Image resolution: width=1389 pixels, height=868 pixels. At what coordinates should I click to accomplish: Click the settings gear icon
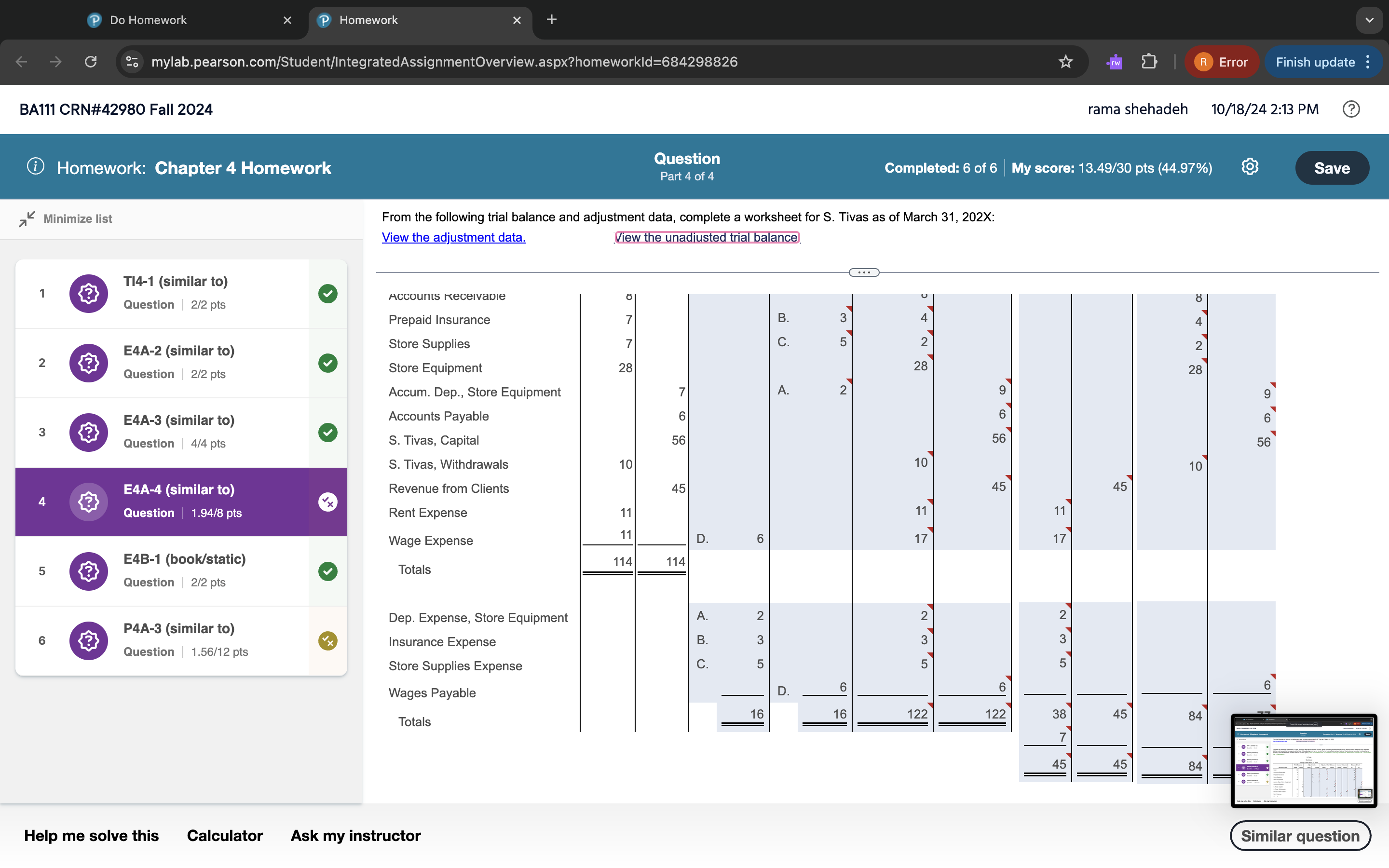1250,167
